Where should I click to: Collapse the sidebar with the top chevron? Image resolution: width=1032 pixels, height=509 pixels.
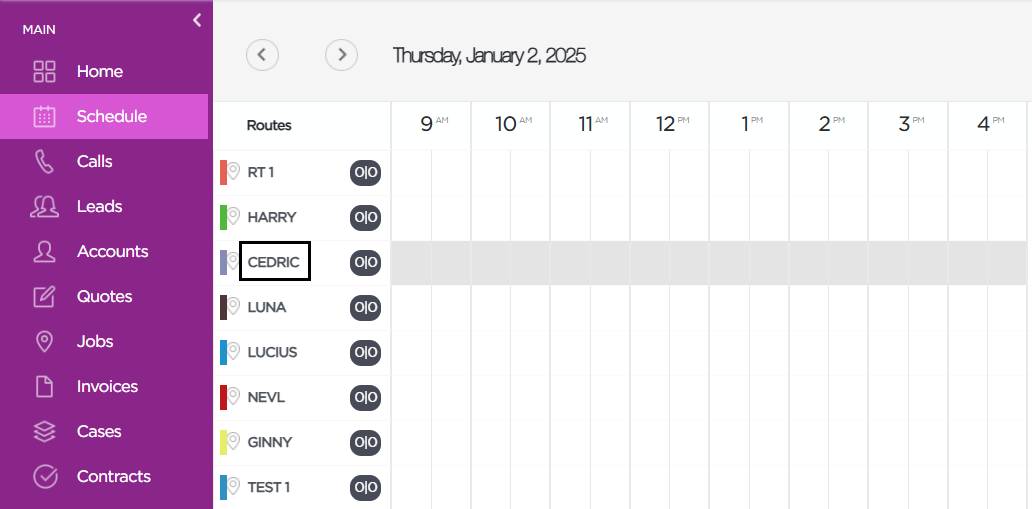(197, 19)
